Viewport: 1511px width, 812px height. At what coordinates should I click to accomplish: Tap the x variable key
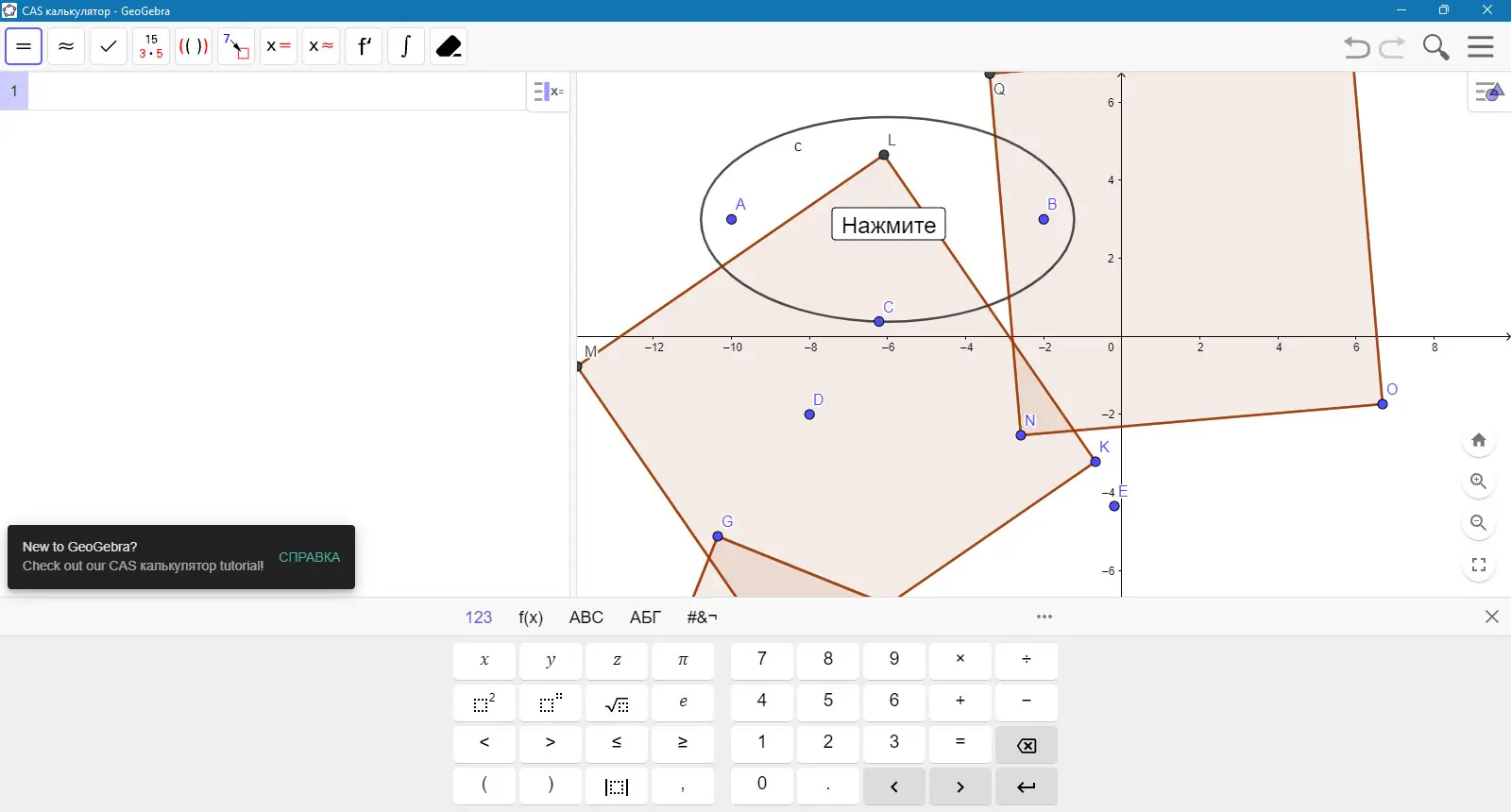point(484,661)
